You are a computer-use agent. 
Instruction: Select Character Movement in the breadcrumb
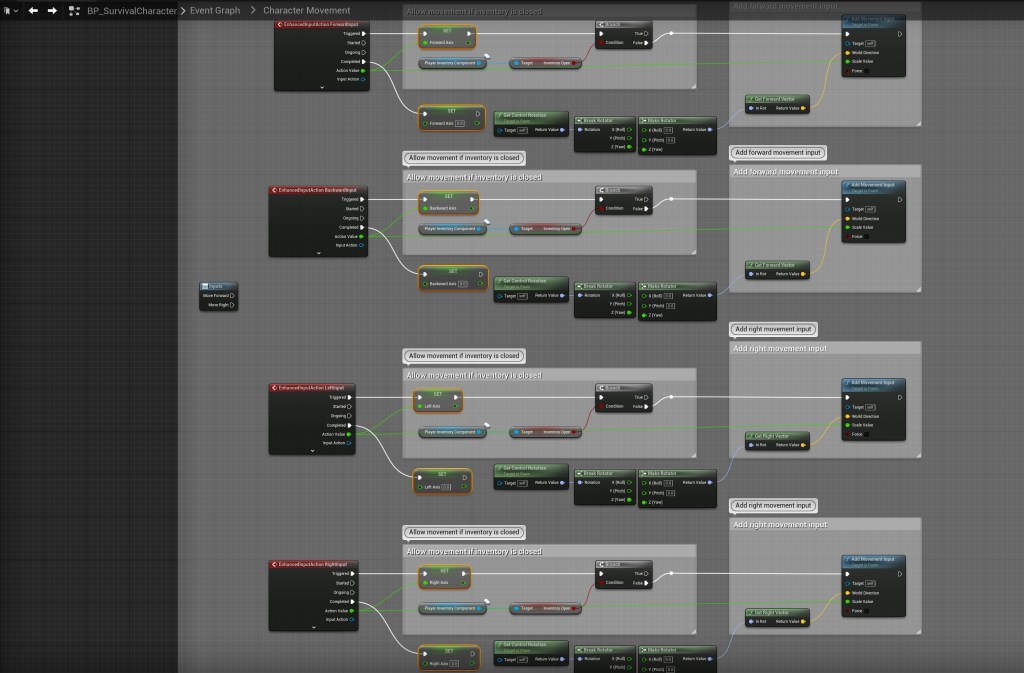[x=307, y=10]
